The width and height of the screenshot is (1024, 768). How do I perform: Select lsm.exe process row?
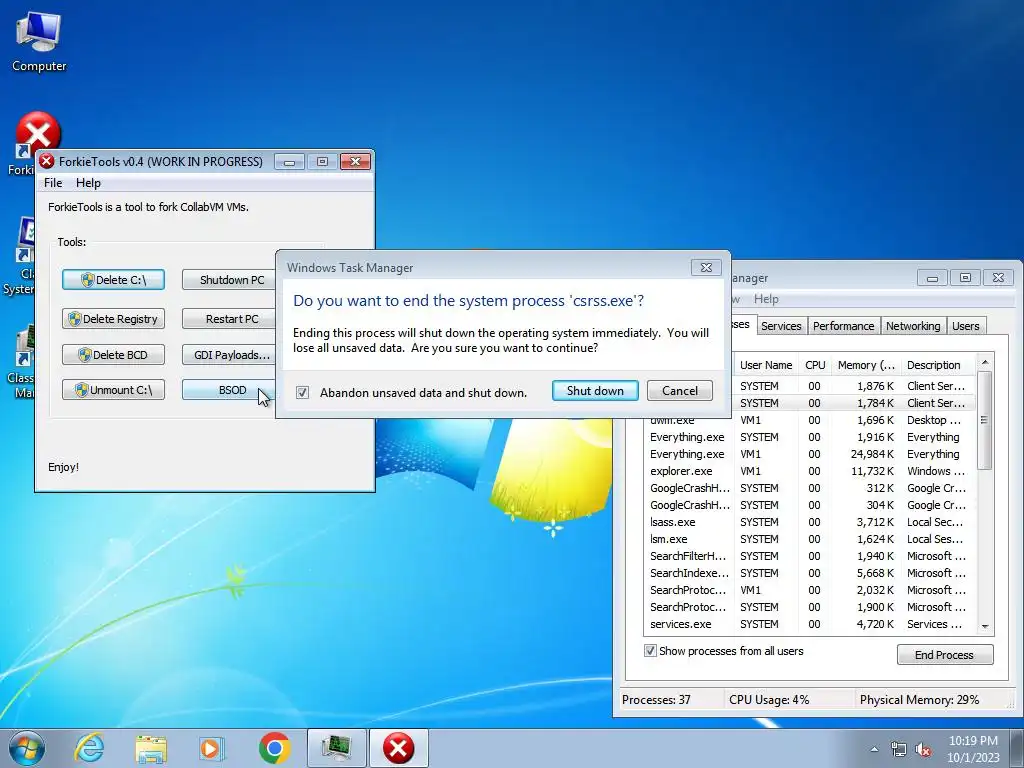click(x=808, y=539)
